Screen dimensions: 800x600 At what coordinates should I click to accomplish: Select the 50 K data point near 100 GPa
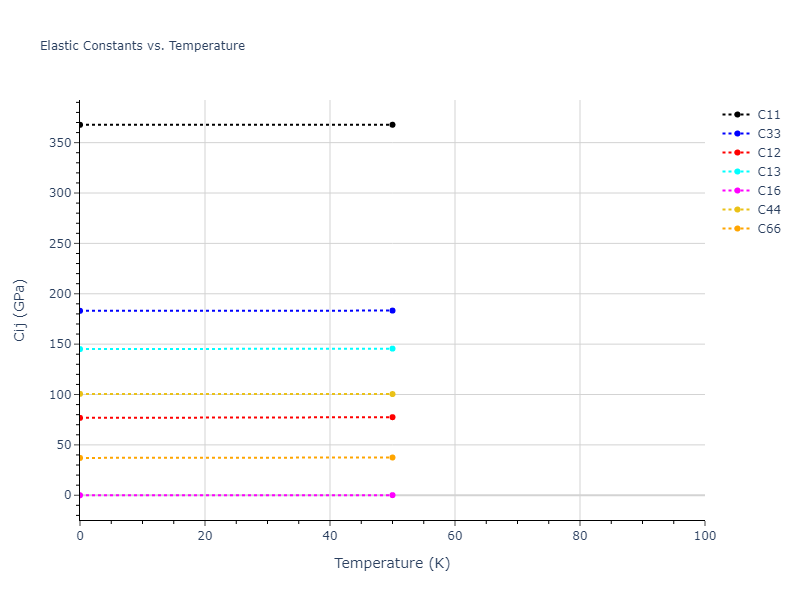[x=392, y=394]
